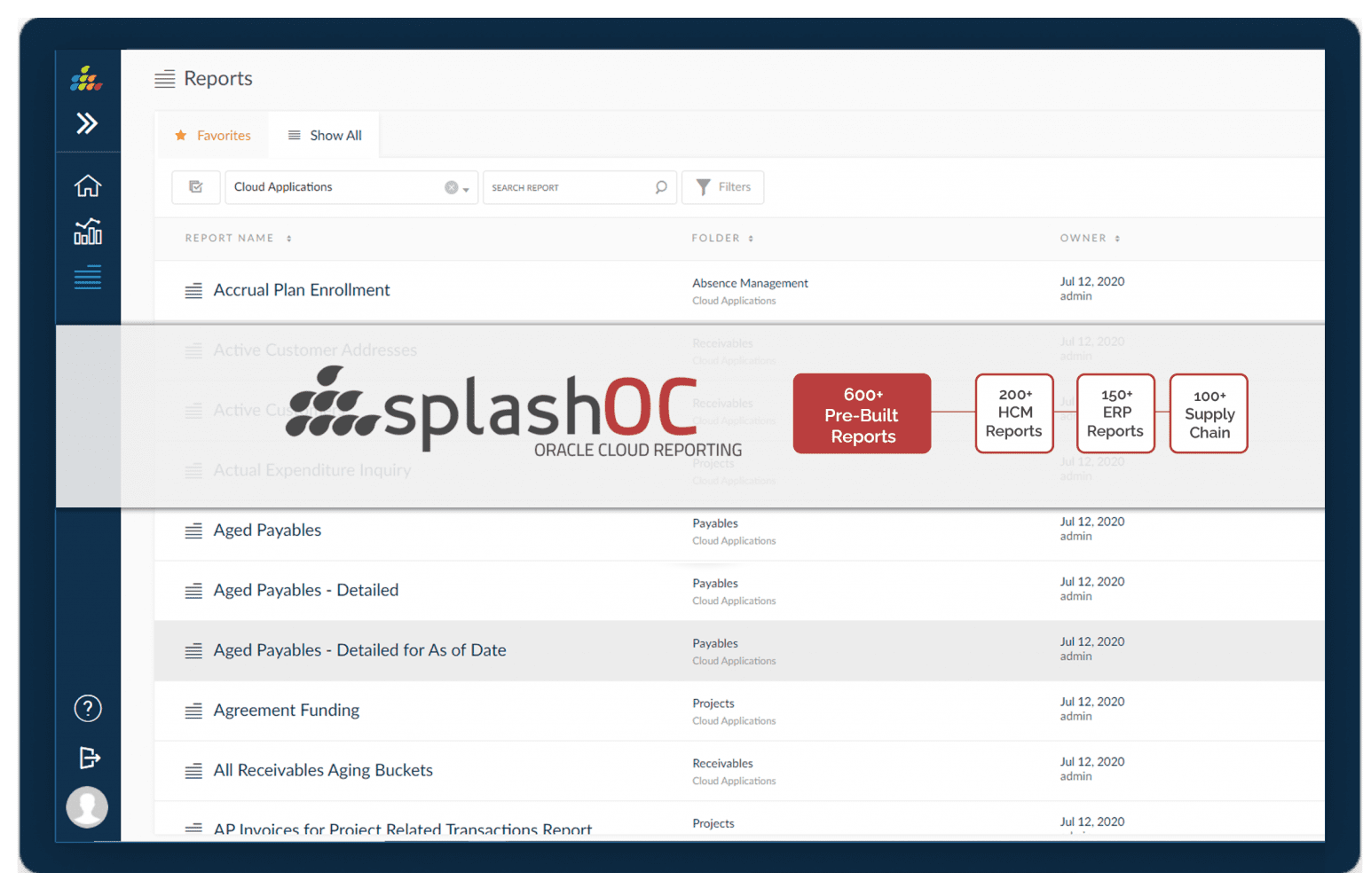
Task: Toggle Report Name sort order
Action: (288, 238)
